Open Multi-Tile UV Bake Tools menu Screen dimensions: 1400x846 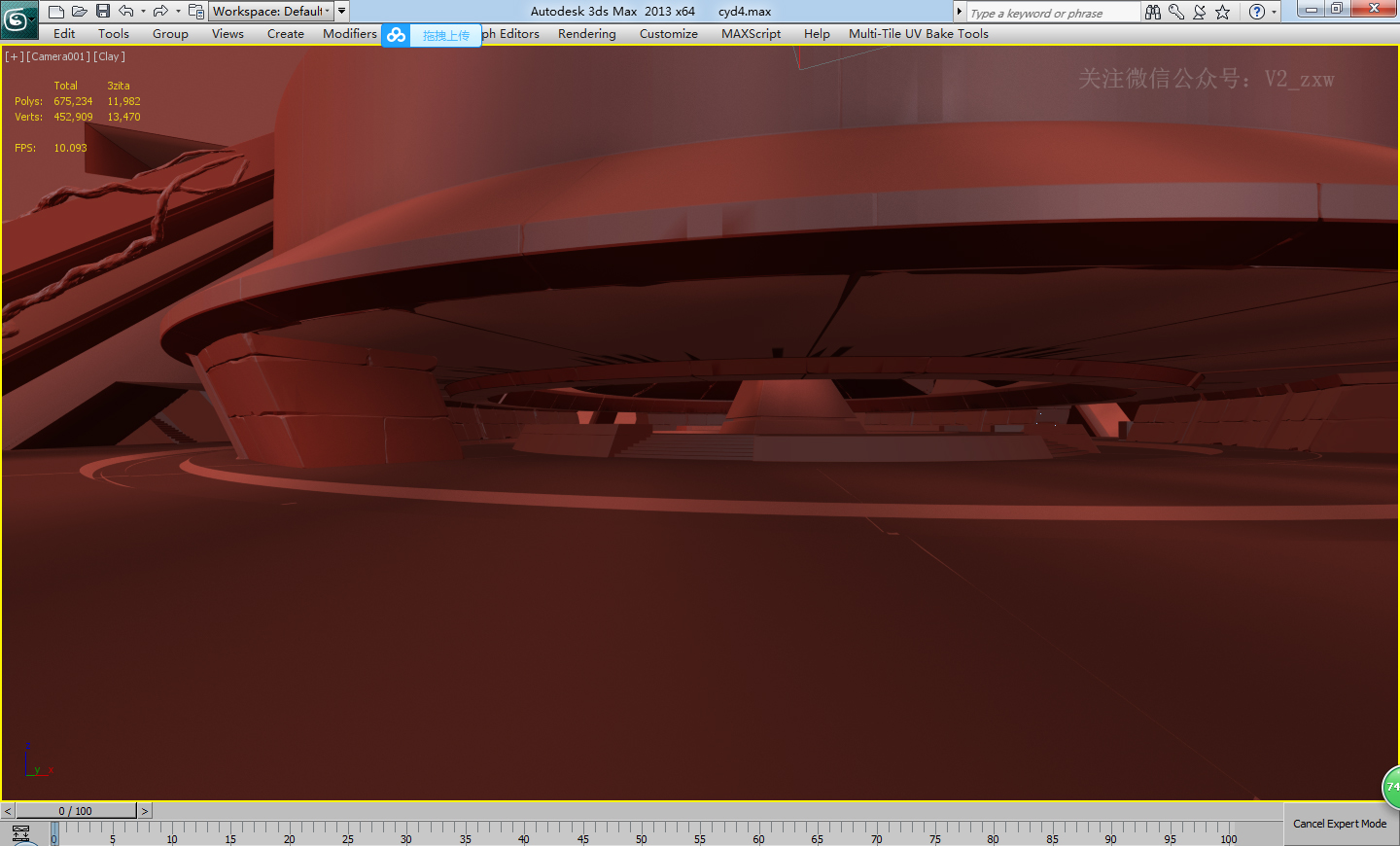(x=919, y=34)
